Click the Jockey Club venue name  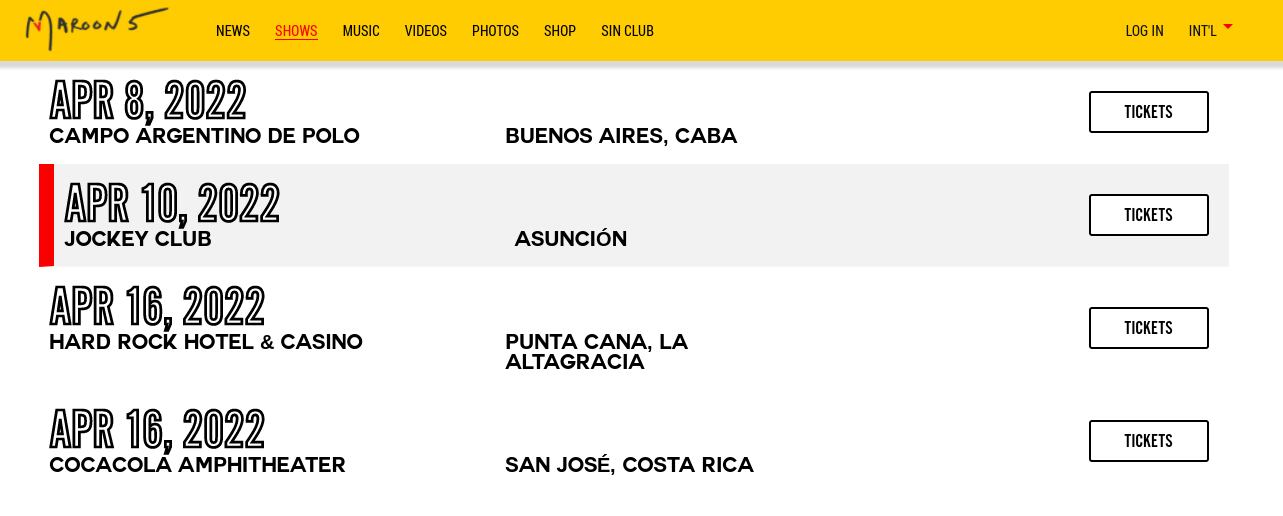138,239
